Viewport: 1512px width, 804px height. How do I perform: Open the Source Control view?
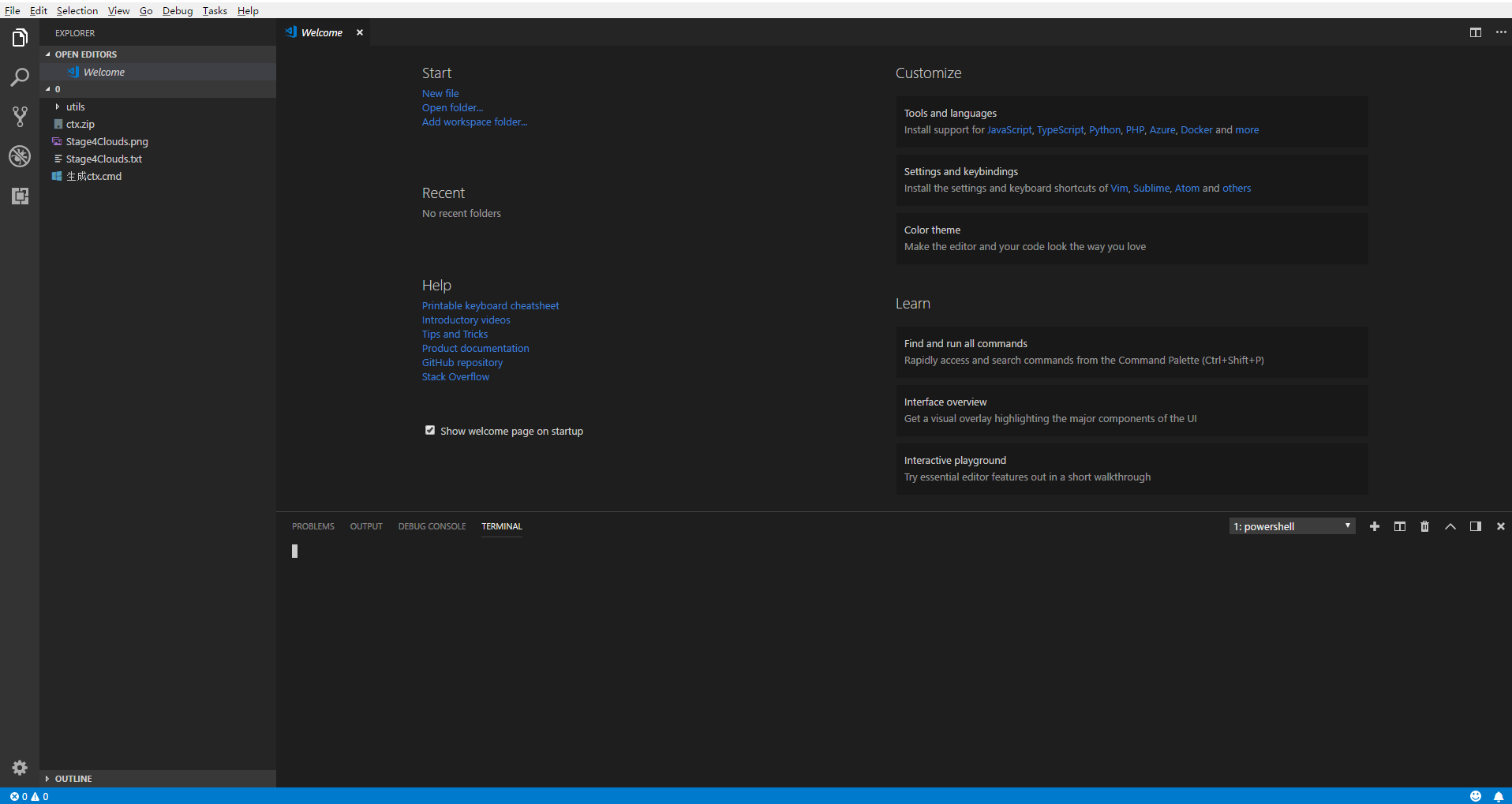pyautogui.click(x=19, y=117)
